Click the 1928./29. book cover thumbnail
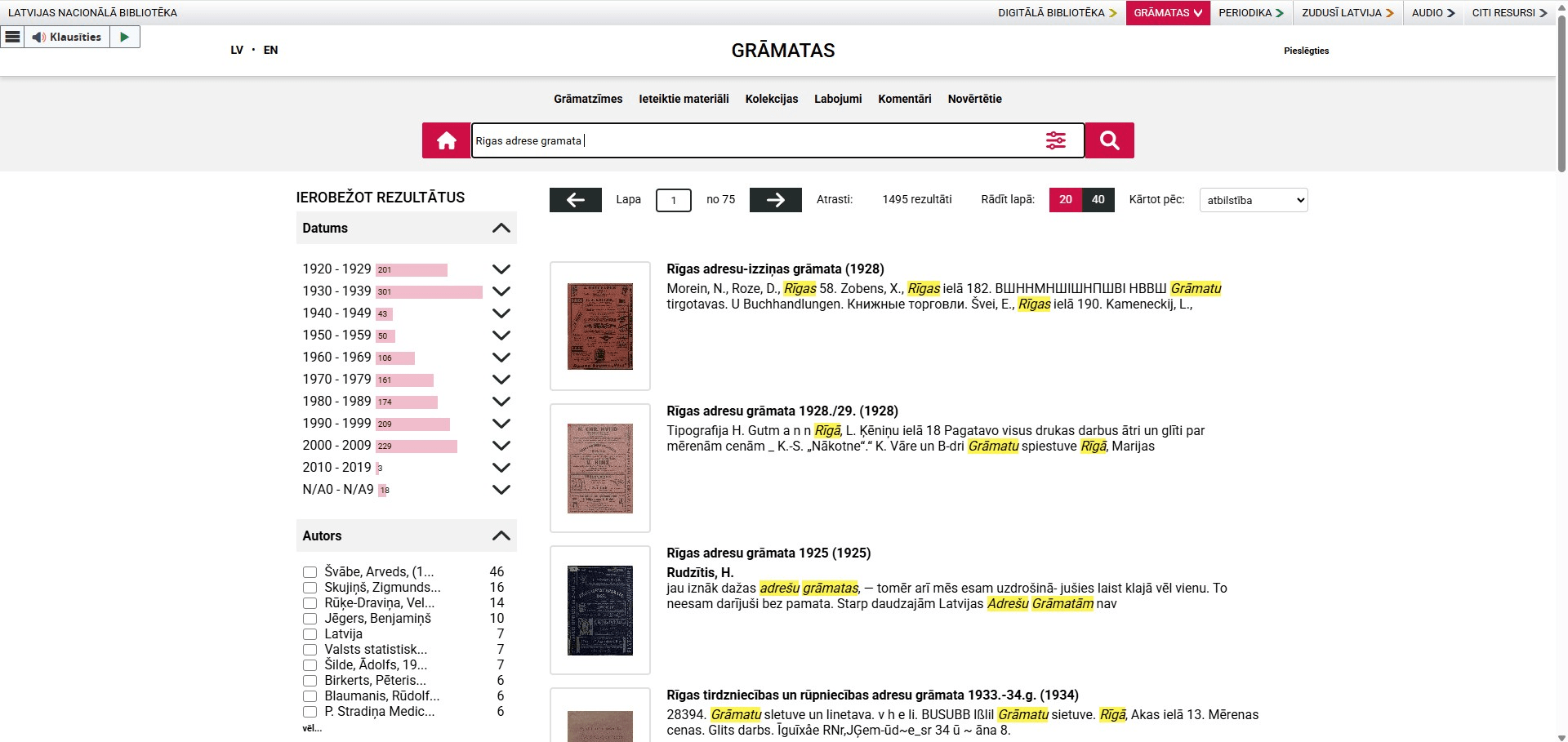Viewport: 1568px width, 742px height. (x=600, y=469)
